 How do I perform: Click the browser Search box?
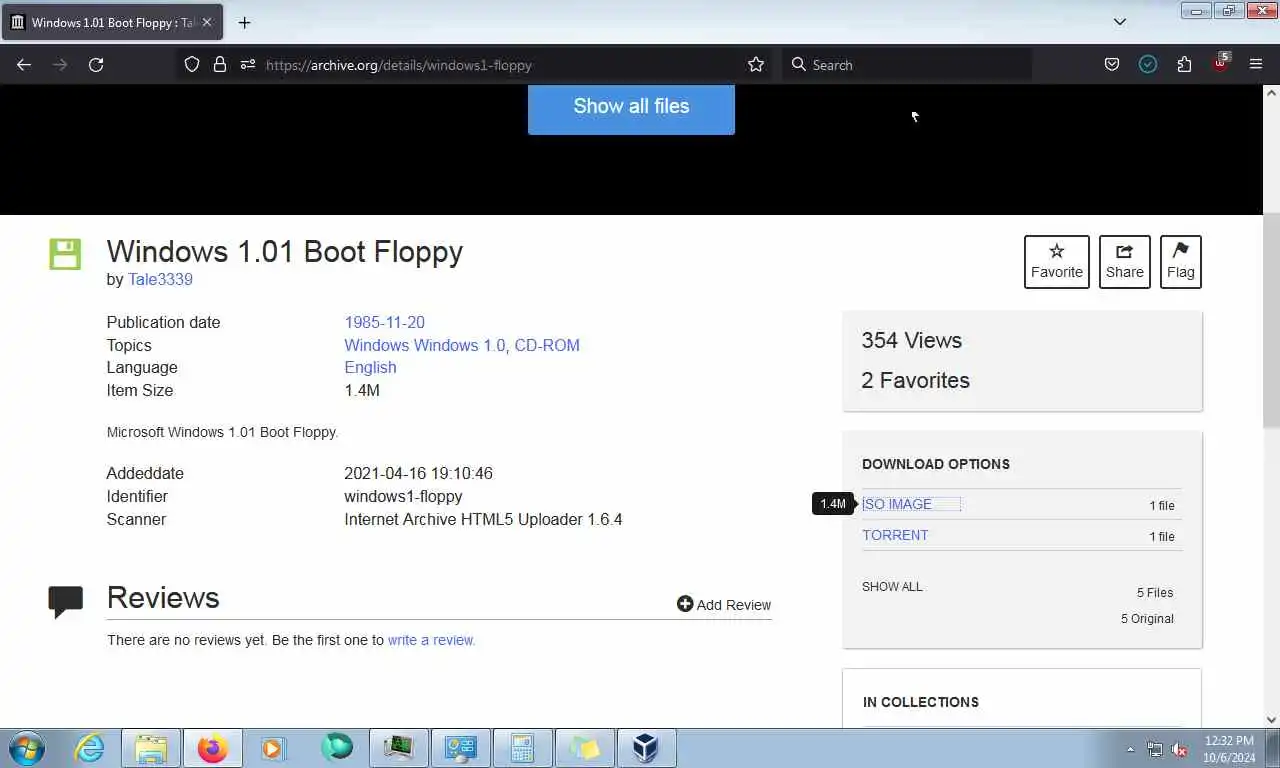tap(907, 65)
